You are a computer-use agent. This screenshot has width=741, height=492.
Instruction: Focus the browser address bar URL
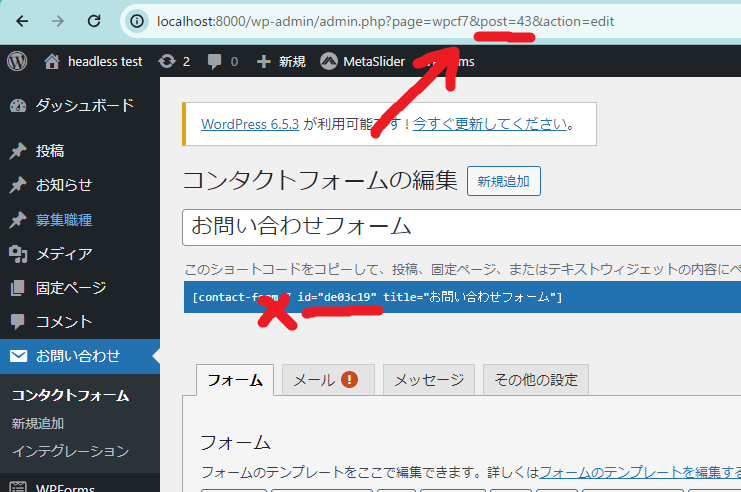[x=385, y=21]
